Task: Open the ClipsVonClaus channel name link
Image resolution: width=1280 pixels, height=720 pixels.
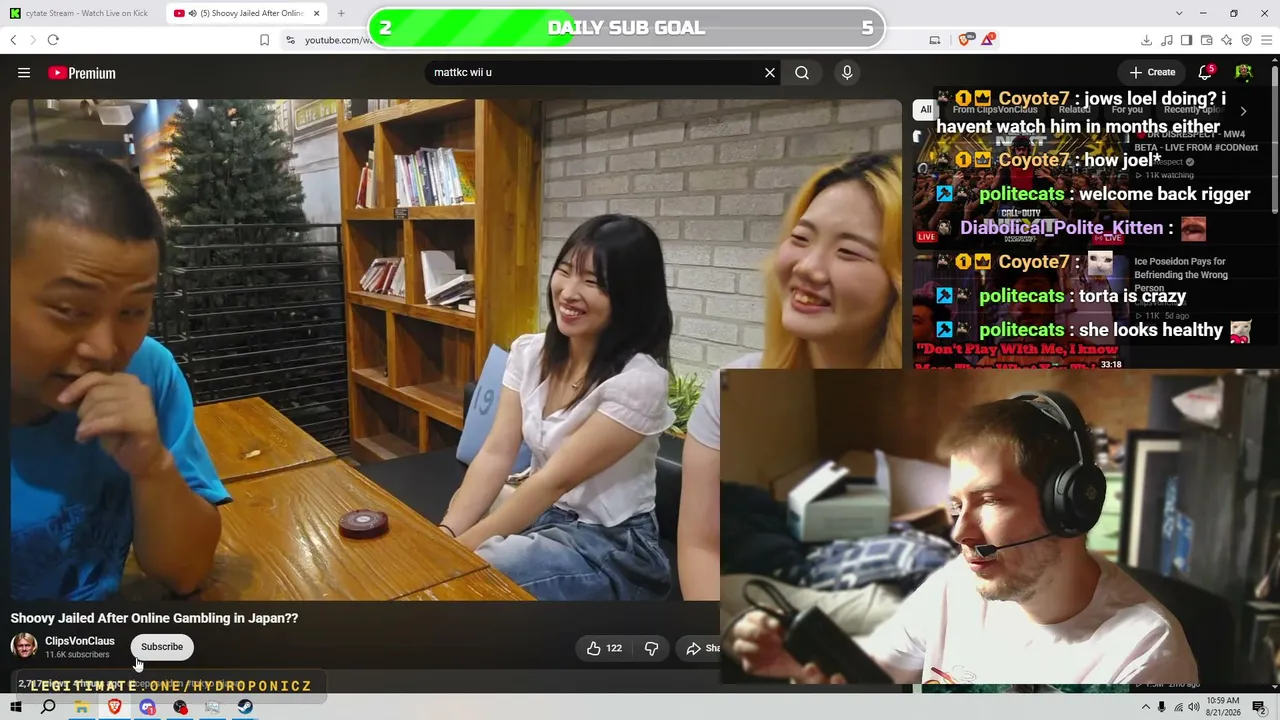Action: 80,641
